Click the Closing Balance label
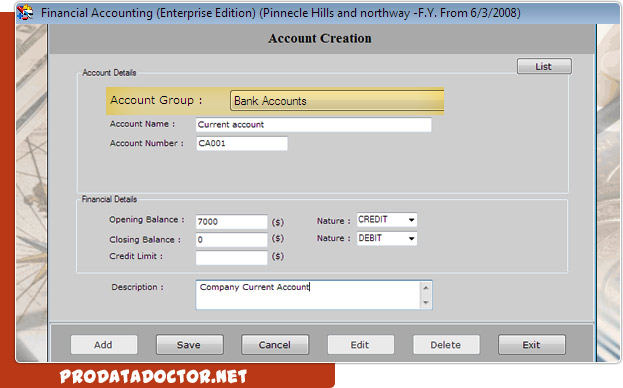The image size is (623, 388). (x=145, y=239)
